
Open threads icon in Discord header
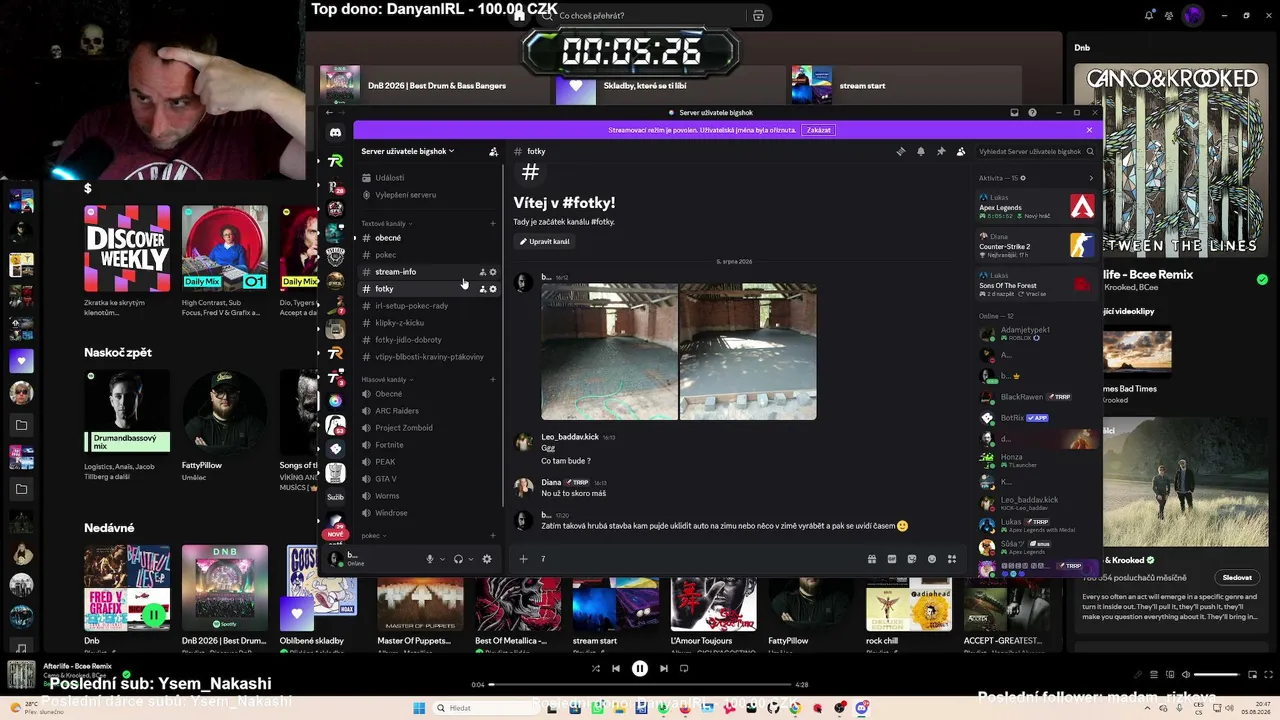(901, 152)
